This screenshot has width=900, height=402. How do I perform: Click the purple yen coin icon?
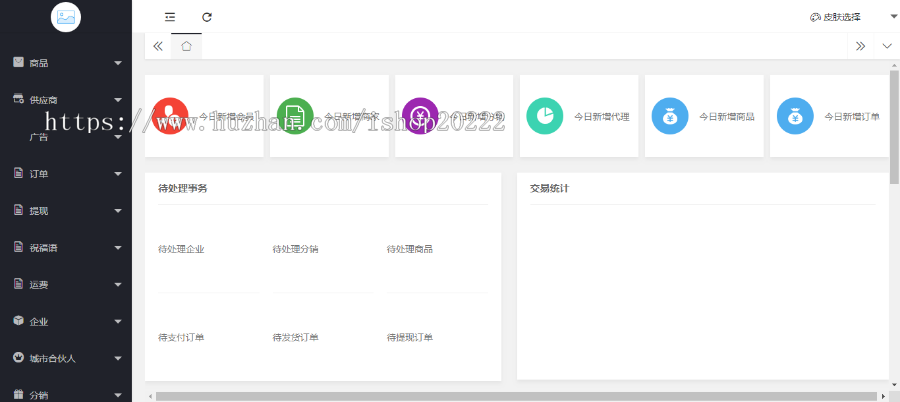tap(420, 116)
